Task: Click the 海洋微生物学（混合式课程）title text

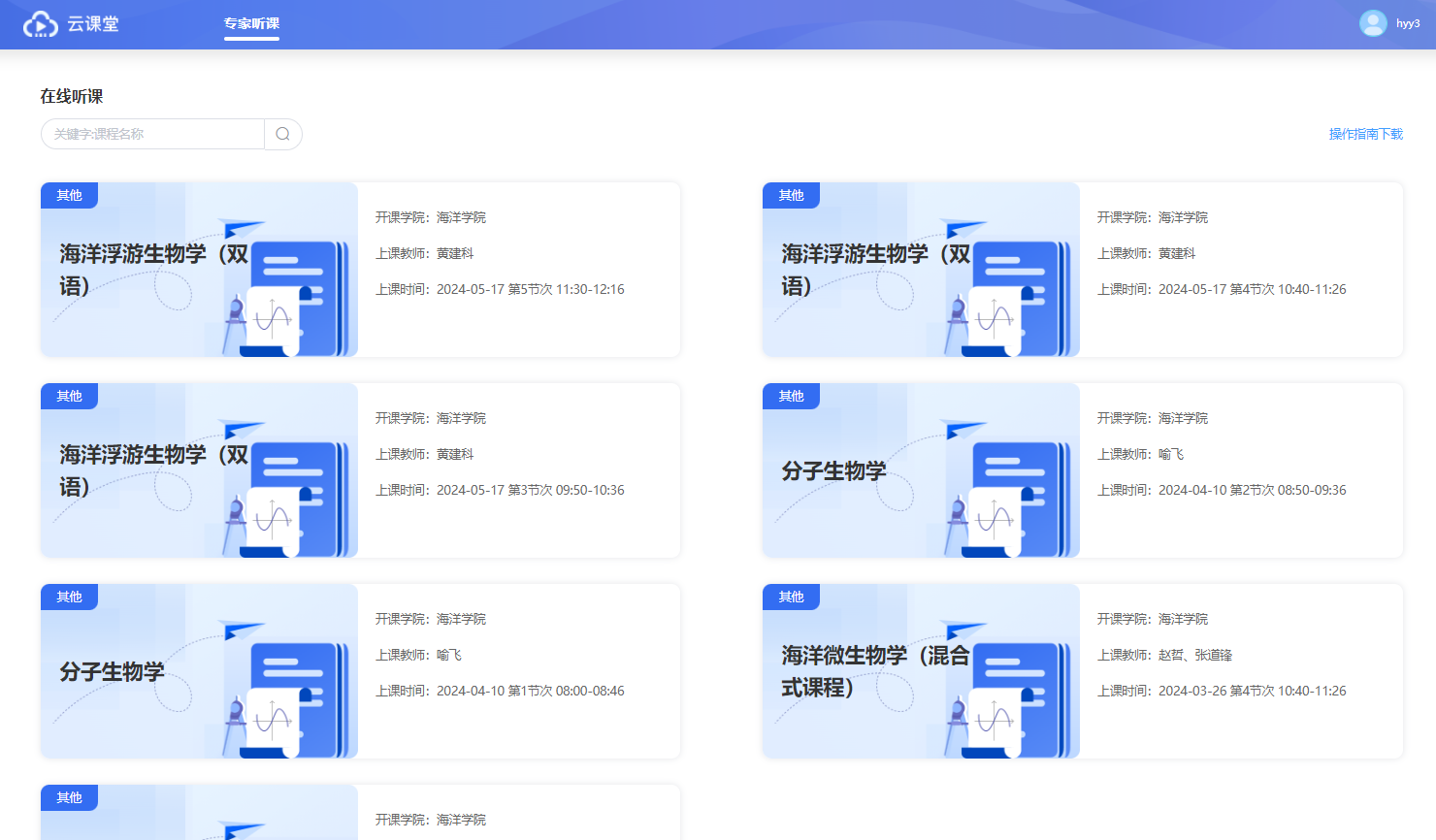Action: [874, 671]
